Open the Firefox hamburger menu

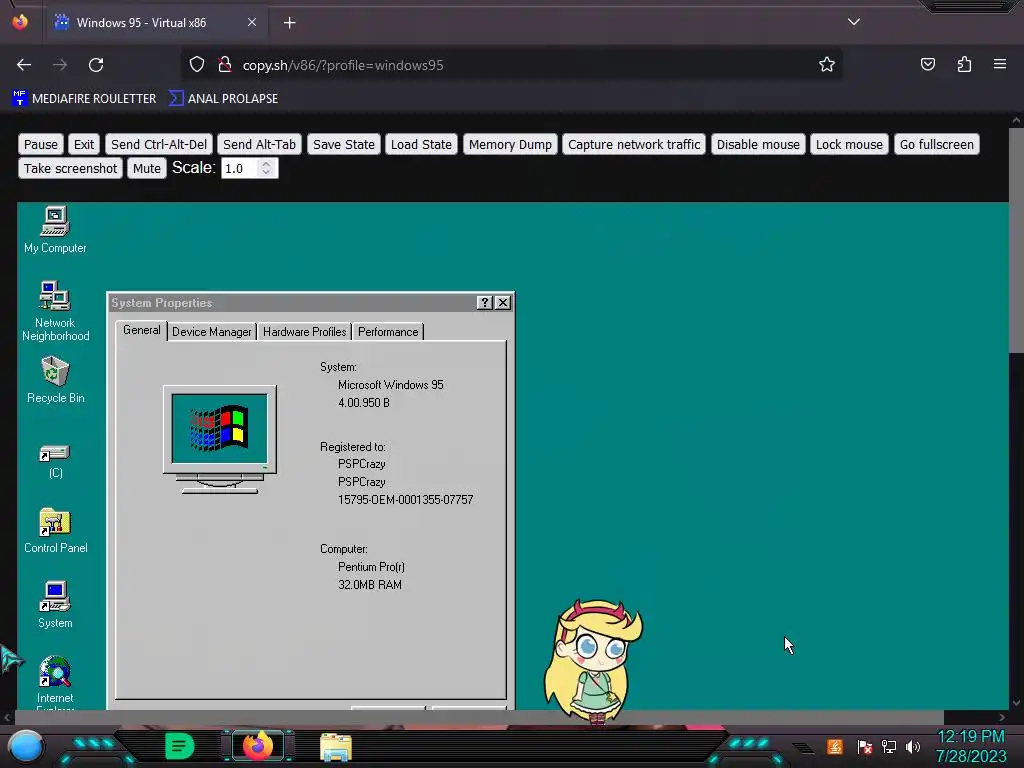(1000, 65)
